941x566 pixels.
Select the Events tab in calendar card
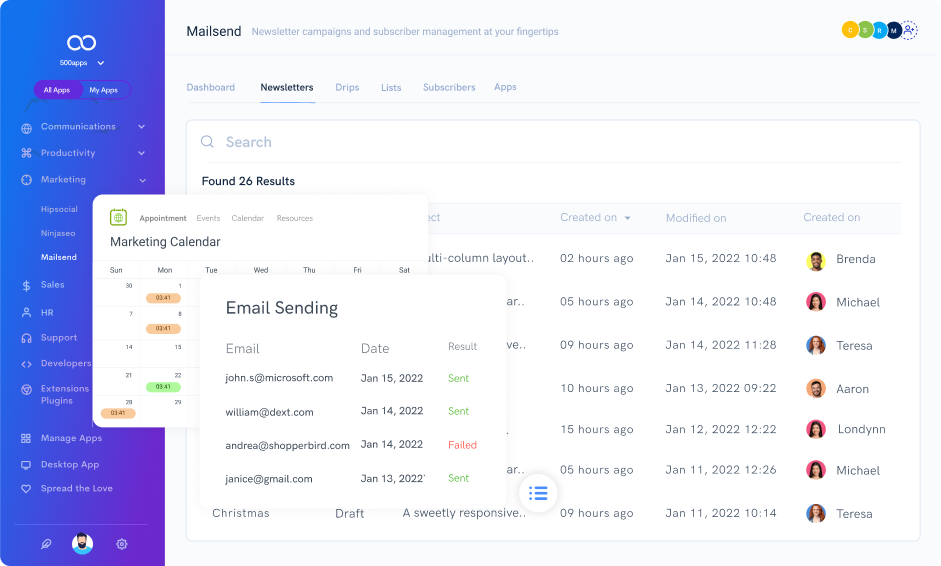(208, 218)
